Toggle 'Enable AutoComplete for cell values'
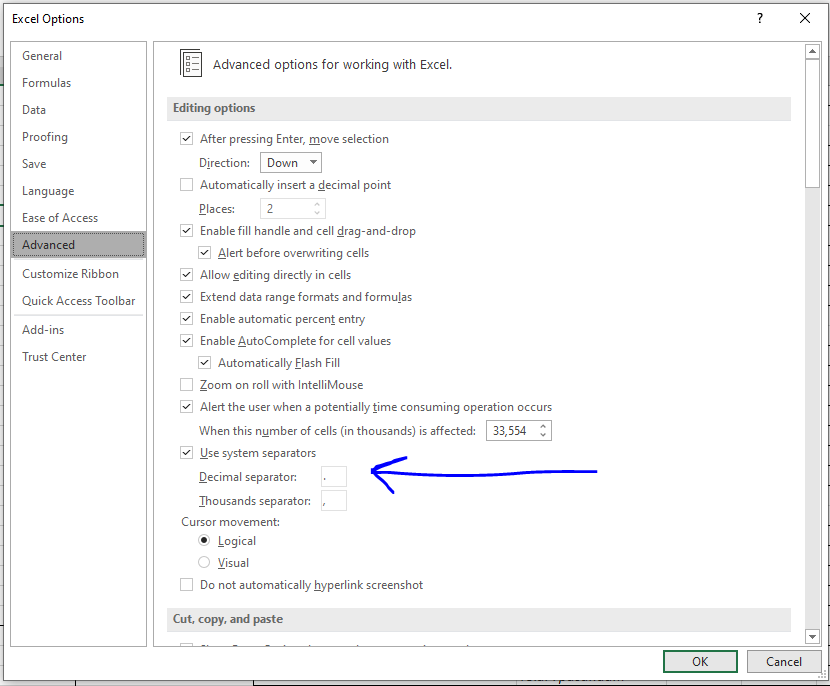Screen dimensions: 830x686 [186, 341]
